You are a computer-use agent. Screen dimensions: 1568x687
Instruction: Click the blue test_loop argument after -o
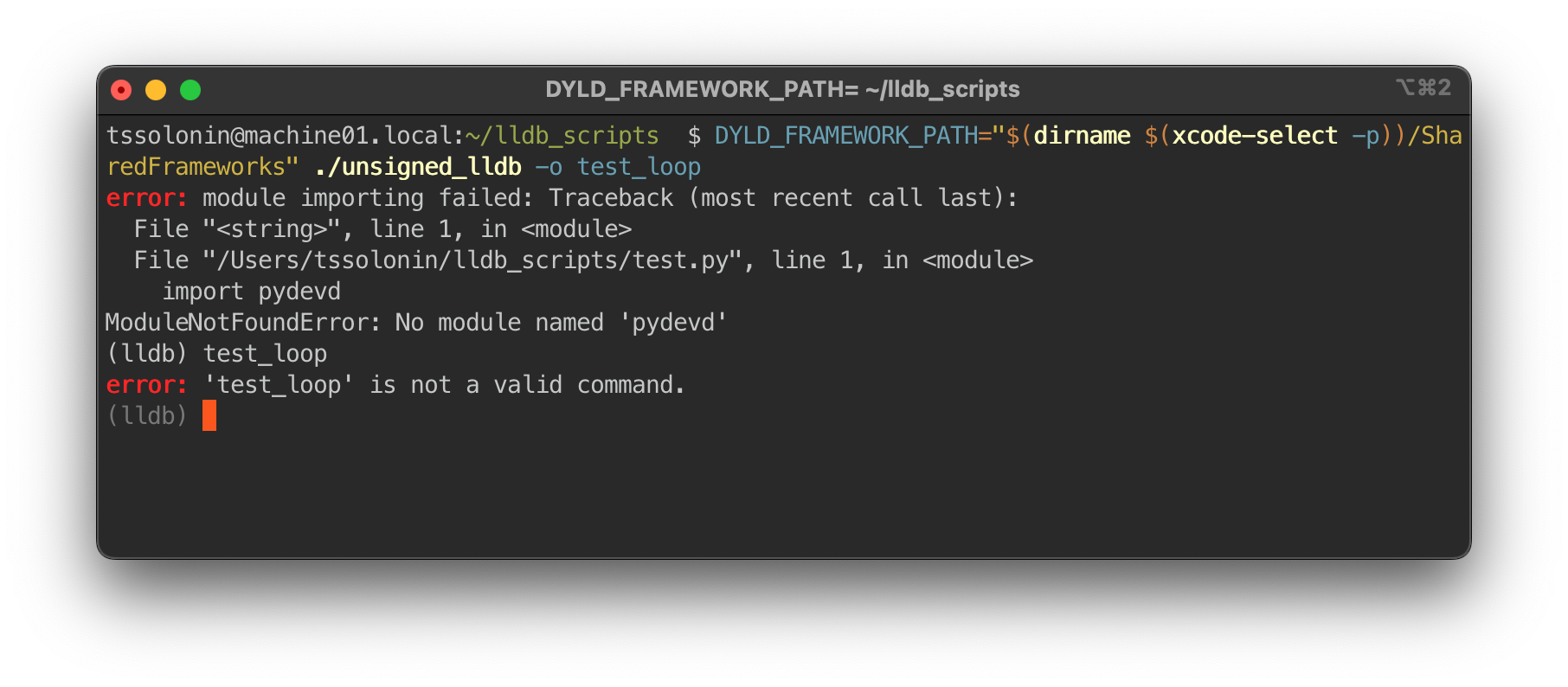pos(639,167)
